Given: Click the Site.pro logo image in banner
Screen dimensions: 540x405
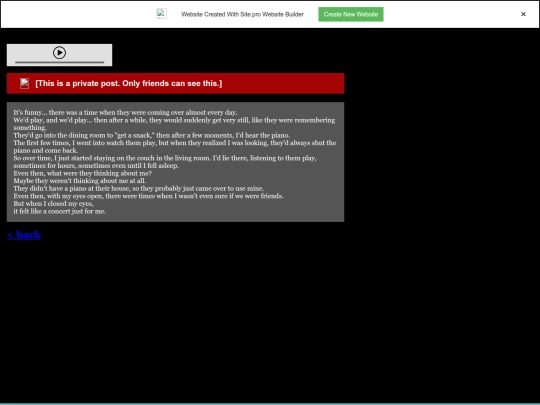Looking at the screenshot, I should (x=162, y=14).
